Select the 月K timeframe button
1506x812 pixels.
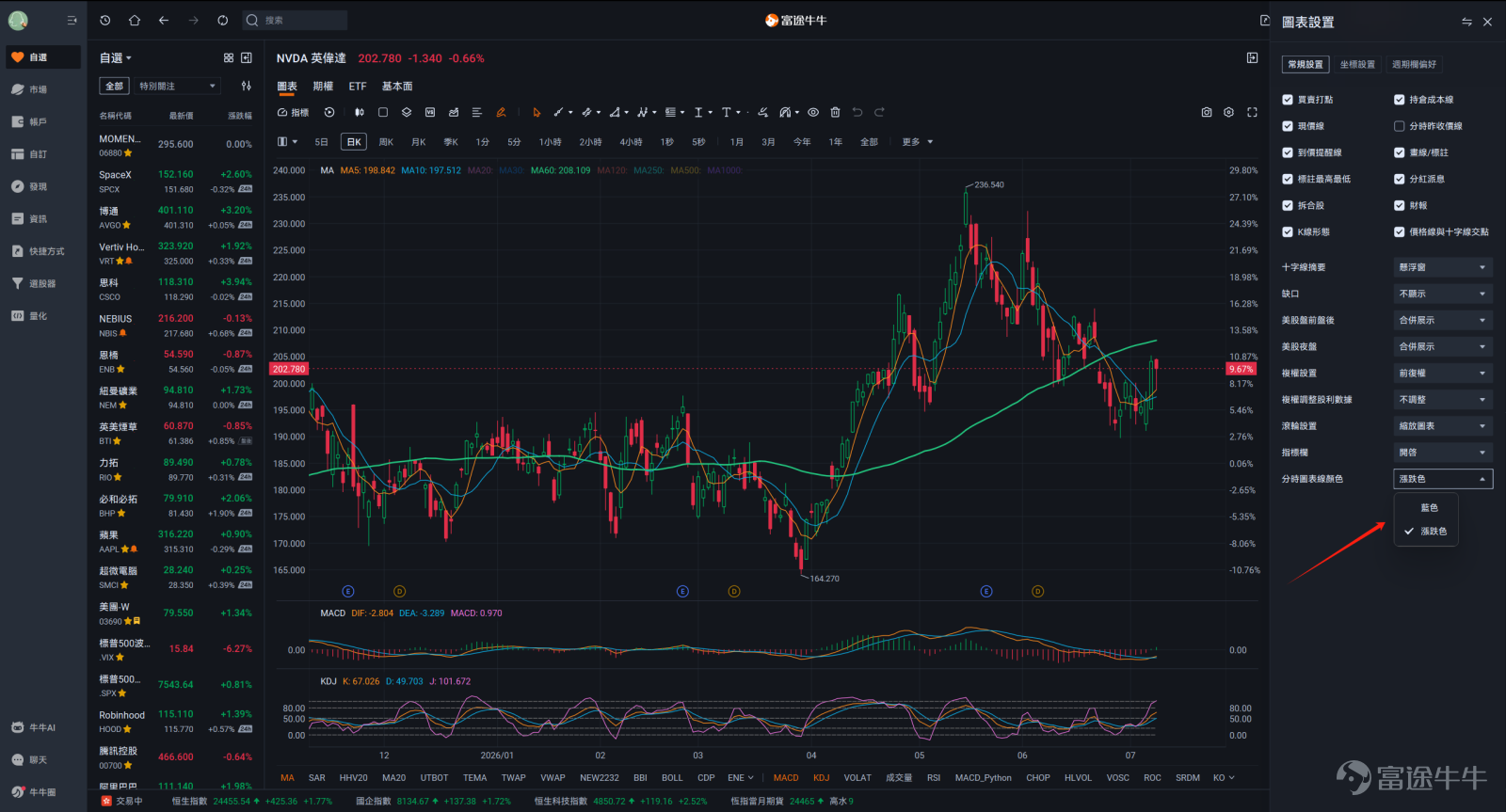419,142
